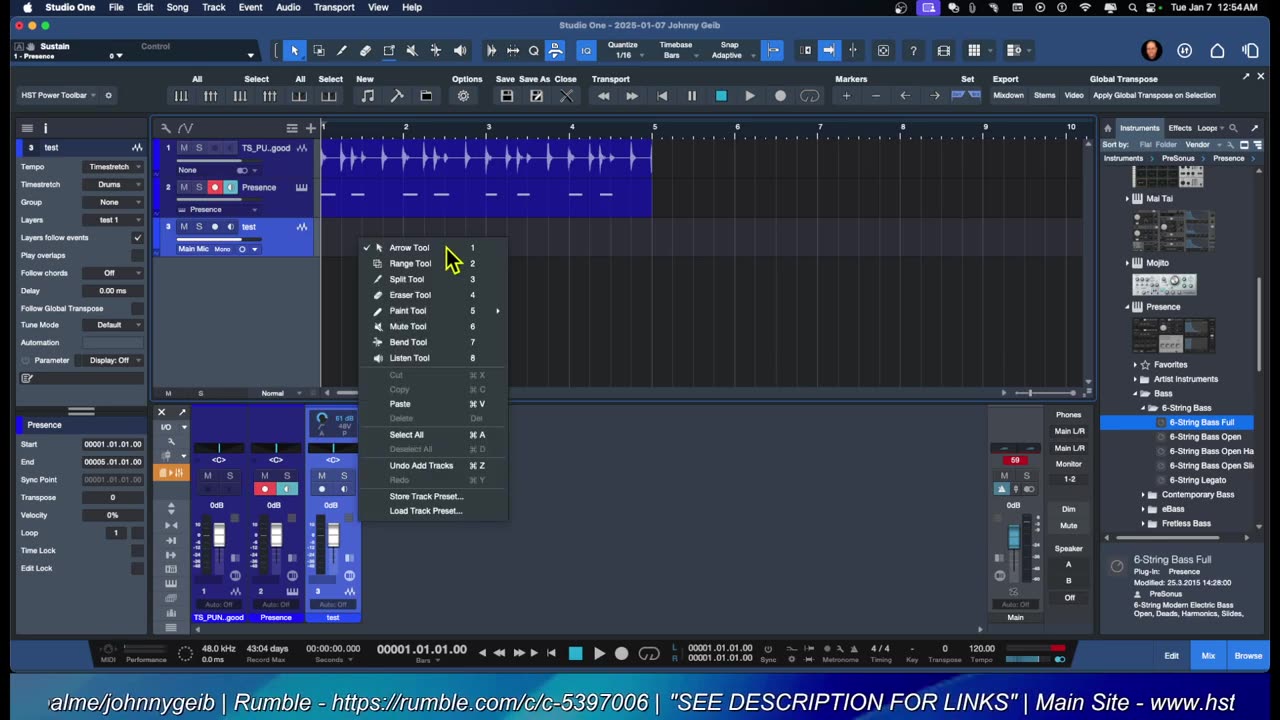Select 6-String Bass Open preset
The height and width of the screenshot is (720, 1280).
point(1205,437)
